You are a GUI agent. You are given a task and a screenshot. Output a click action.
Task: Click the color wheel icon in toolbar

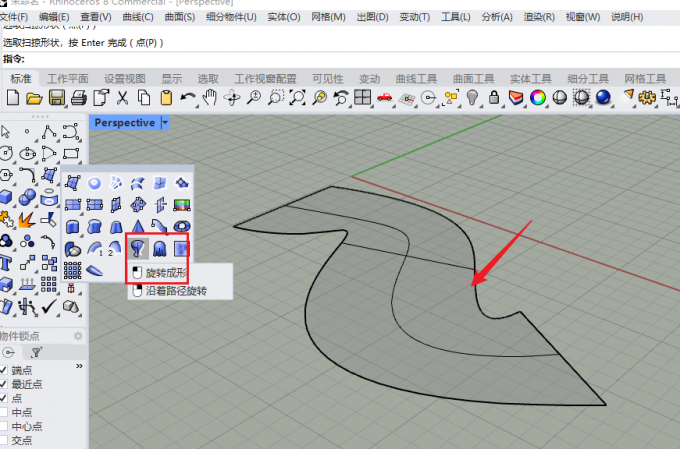coord(538,98)
